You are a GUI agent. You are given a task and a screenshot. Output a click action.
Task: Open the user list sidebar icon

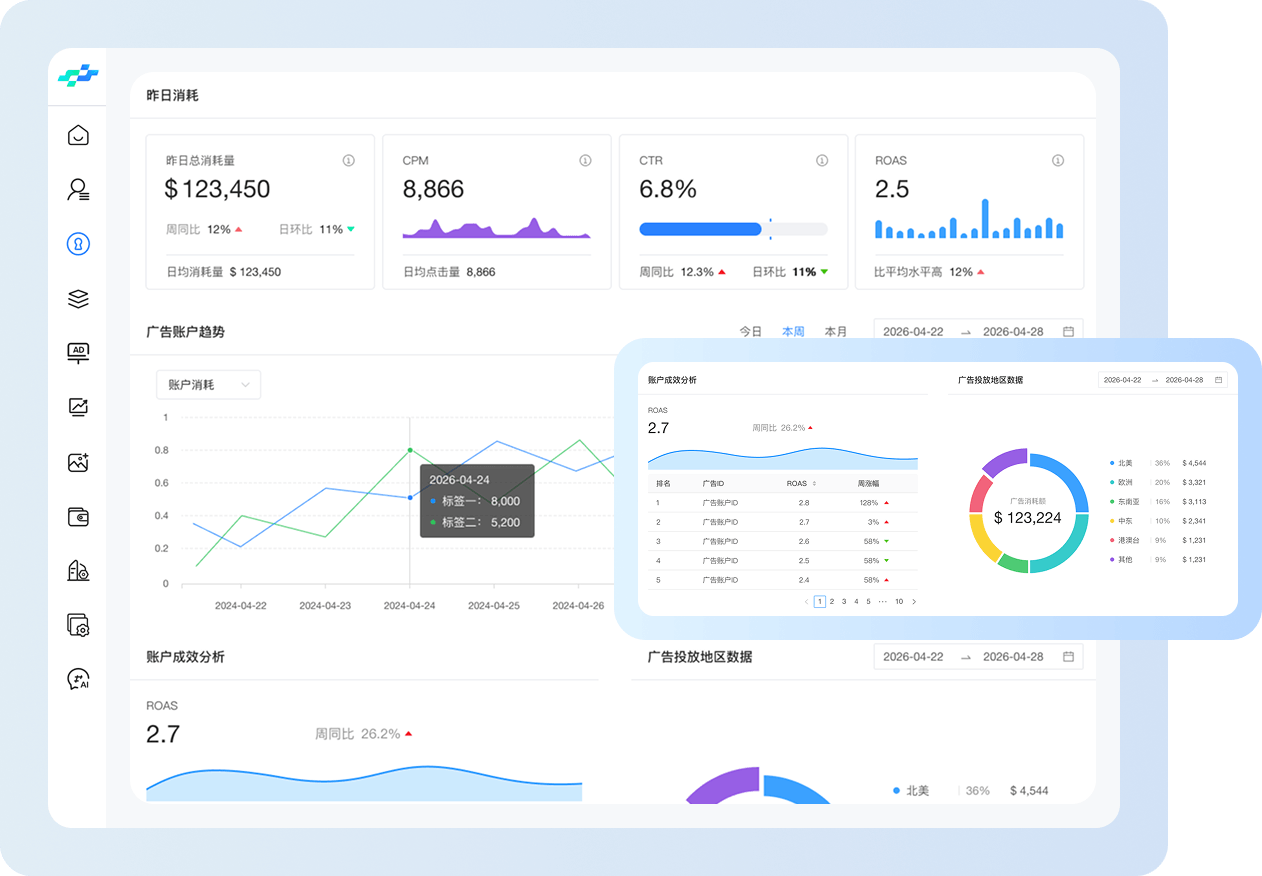(x=78, y=189)
